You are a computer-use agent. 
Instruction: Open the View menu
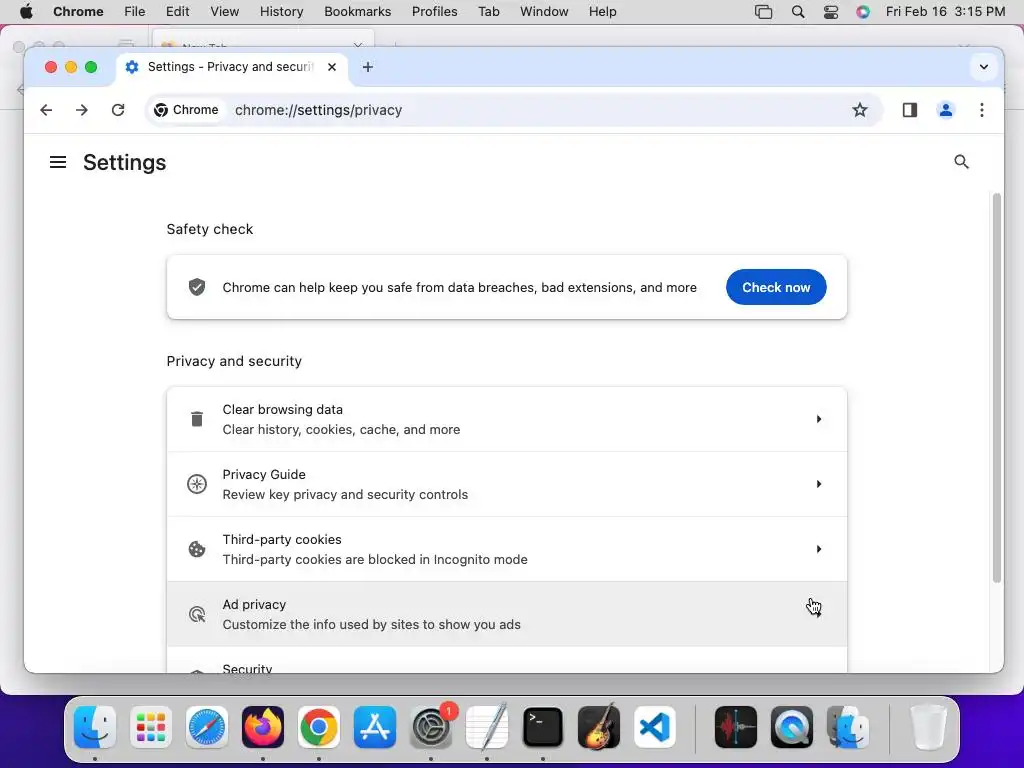pyautogui.click(x=224, y=11)
